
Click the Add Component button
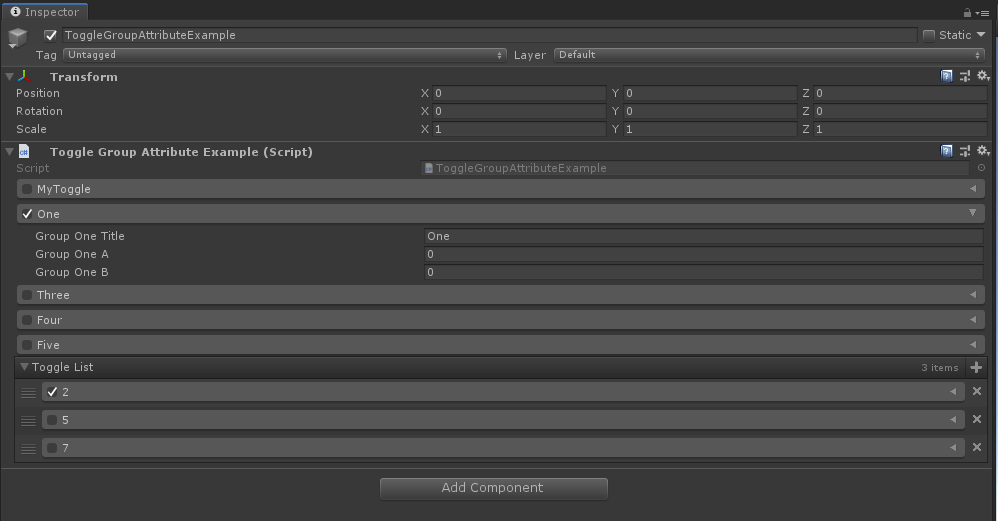(x=493, y=488)
